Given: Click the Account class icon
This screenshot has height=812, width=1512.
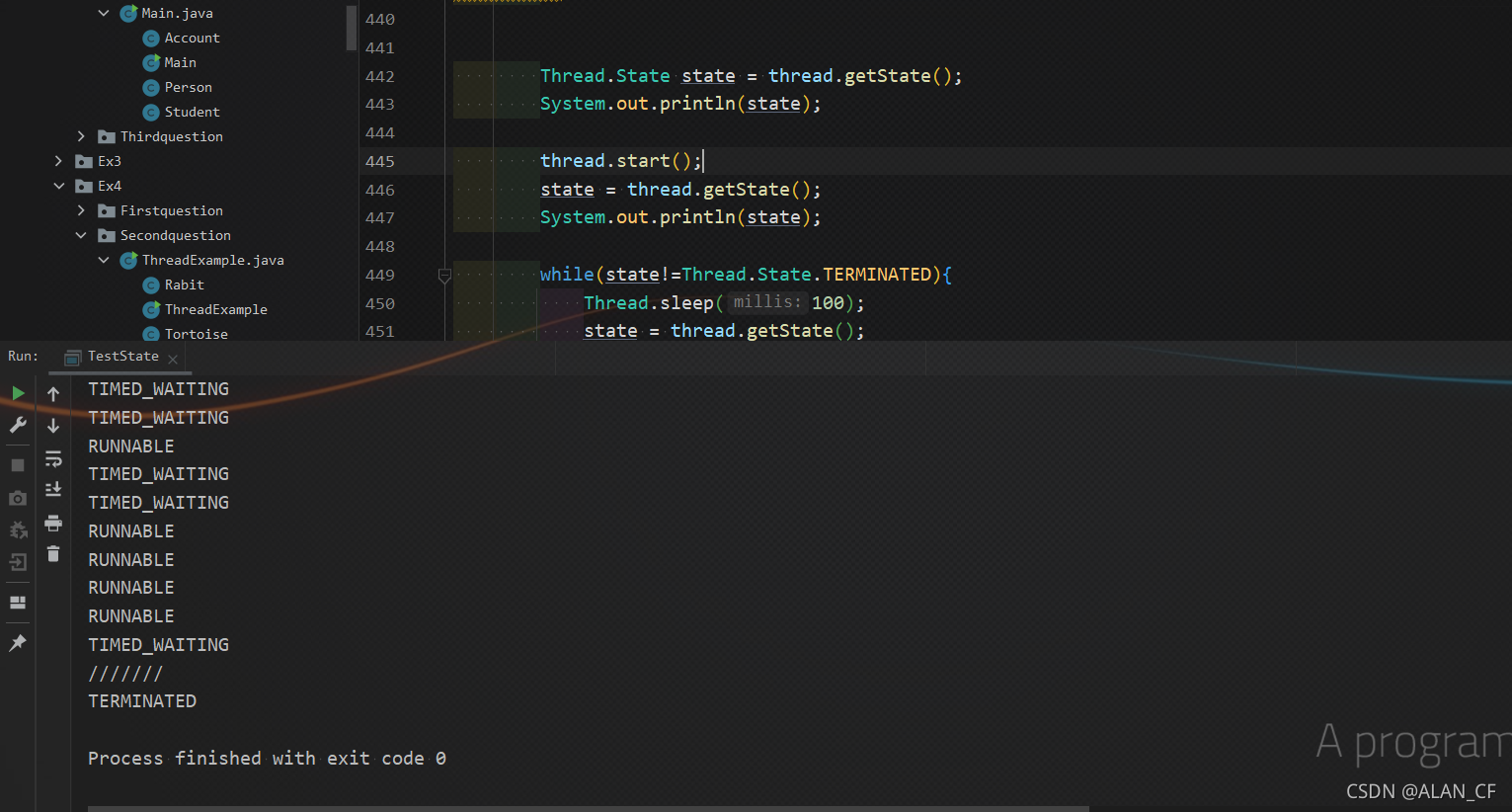Looking at the screenshot, I should [x=151, y=39].
